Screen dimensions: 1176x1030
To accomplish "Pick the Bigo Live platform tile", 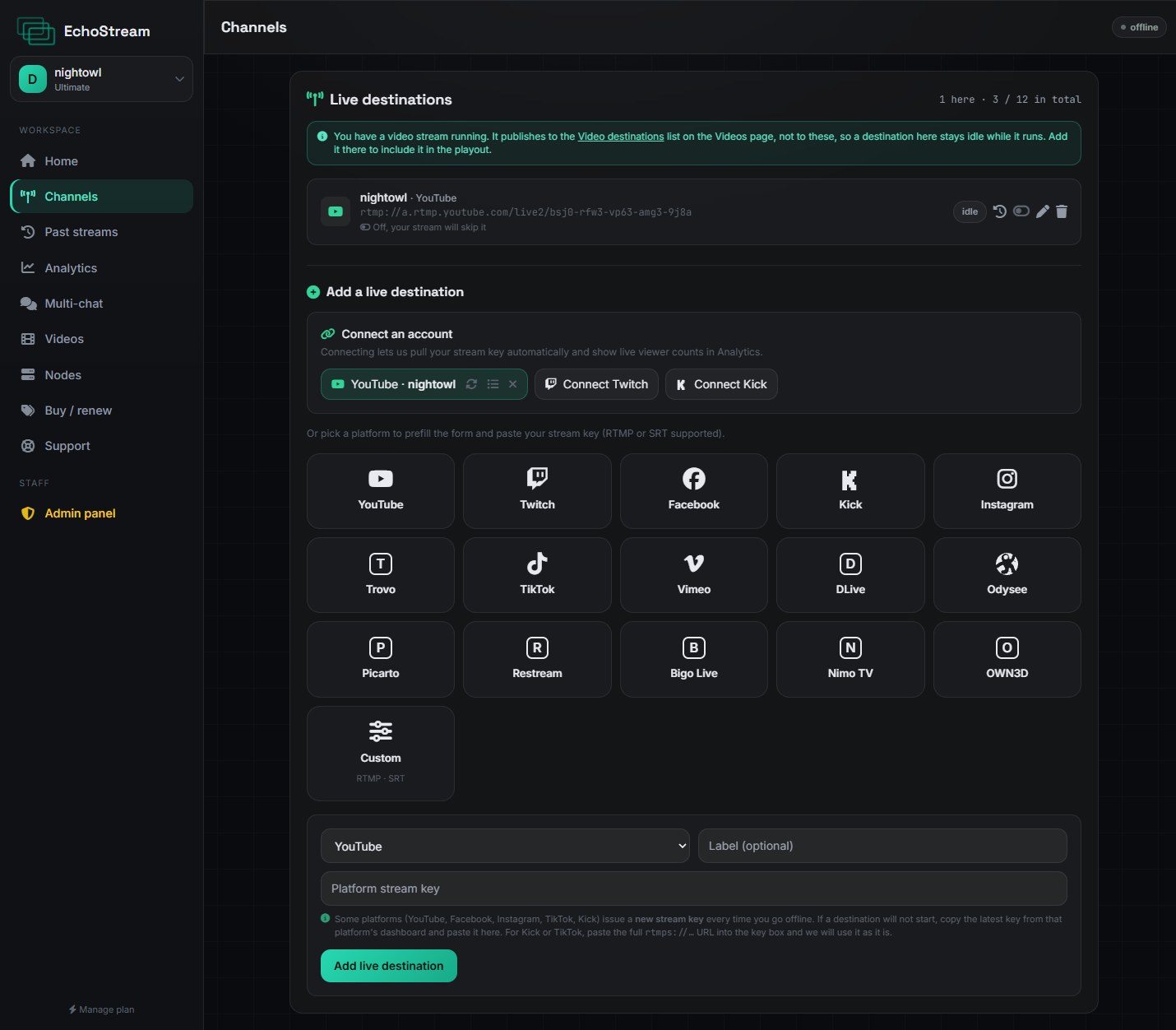I will click(694, 659).
